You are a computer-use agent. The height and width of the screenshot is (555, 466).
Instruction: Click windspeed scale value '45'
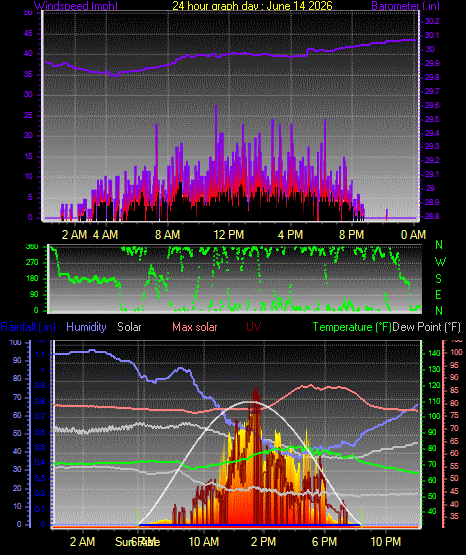point(28,34)
